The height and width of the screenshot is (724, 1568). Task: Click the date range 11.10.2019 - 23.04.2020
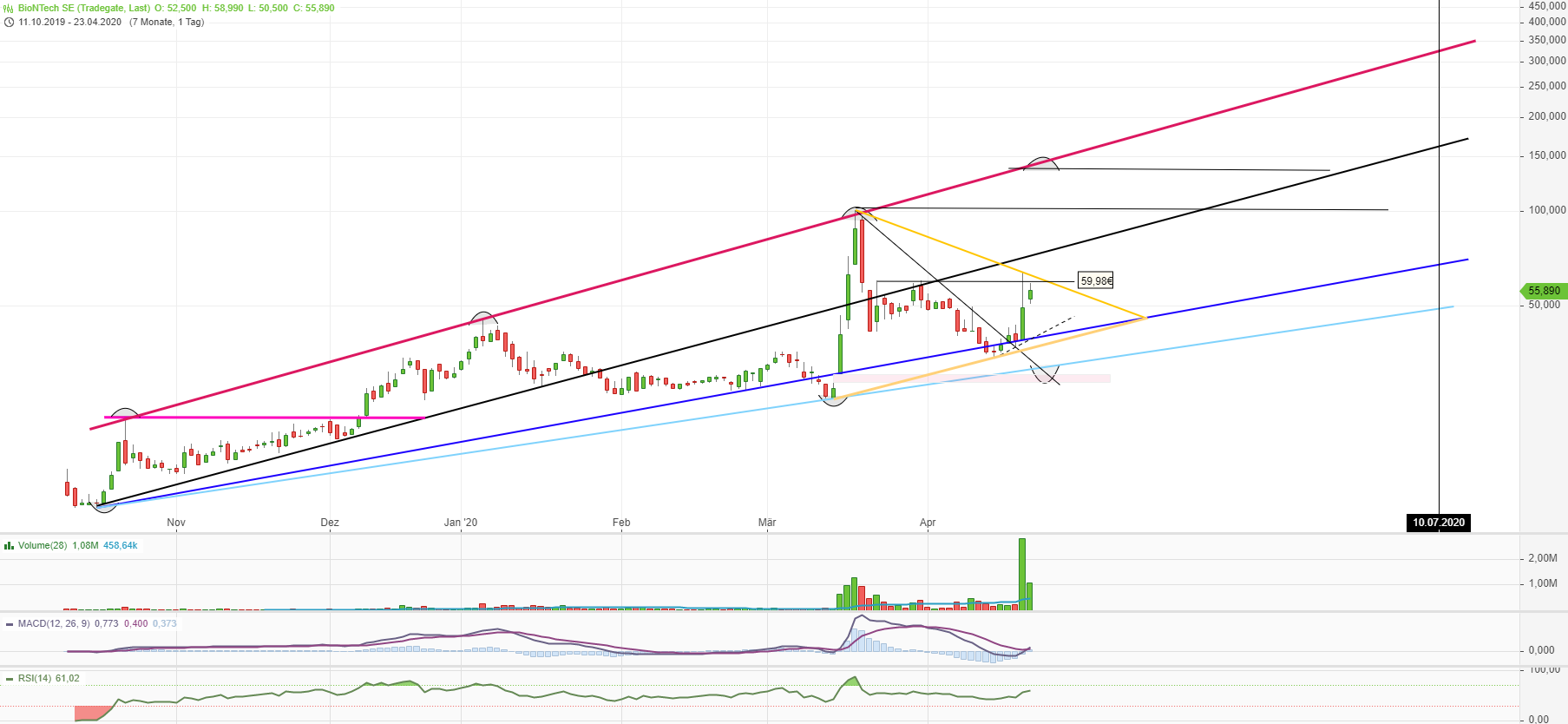[70, 23]
